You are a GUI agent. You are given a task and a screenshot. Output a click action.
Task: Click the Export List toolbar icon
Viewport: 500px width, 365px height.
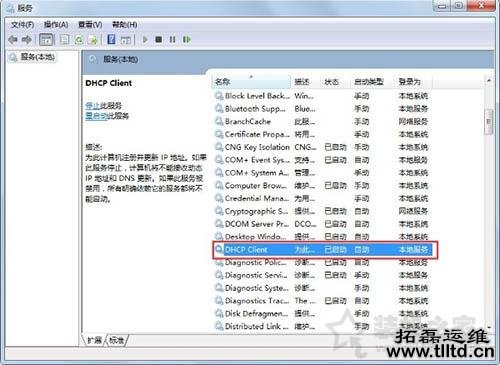(x=93, y=40)
